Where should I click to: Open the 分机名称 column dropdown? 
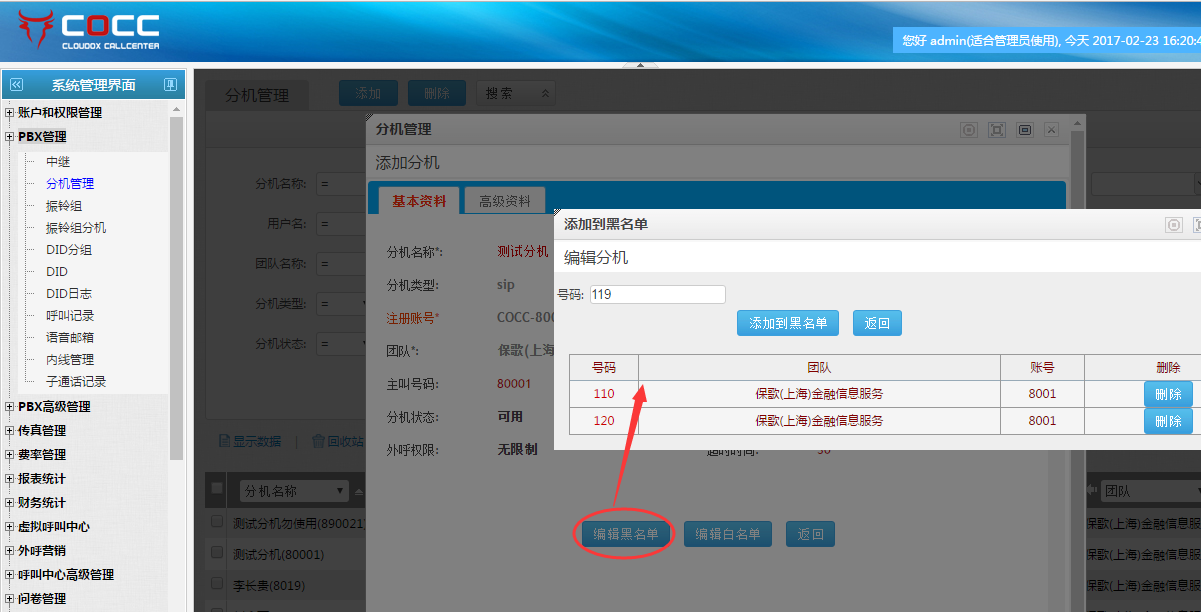tap(341, 491)
